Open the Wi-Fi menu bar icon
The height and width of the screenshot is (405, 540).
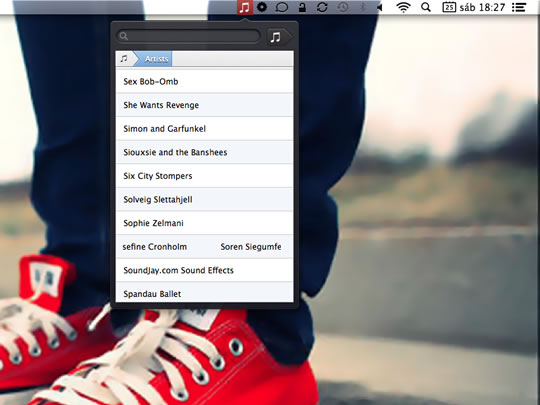(x=403, y=7)
